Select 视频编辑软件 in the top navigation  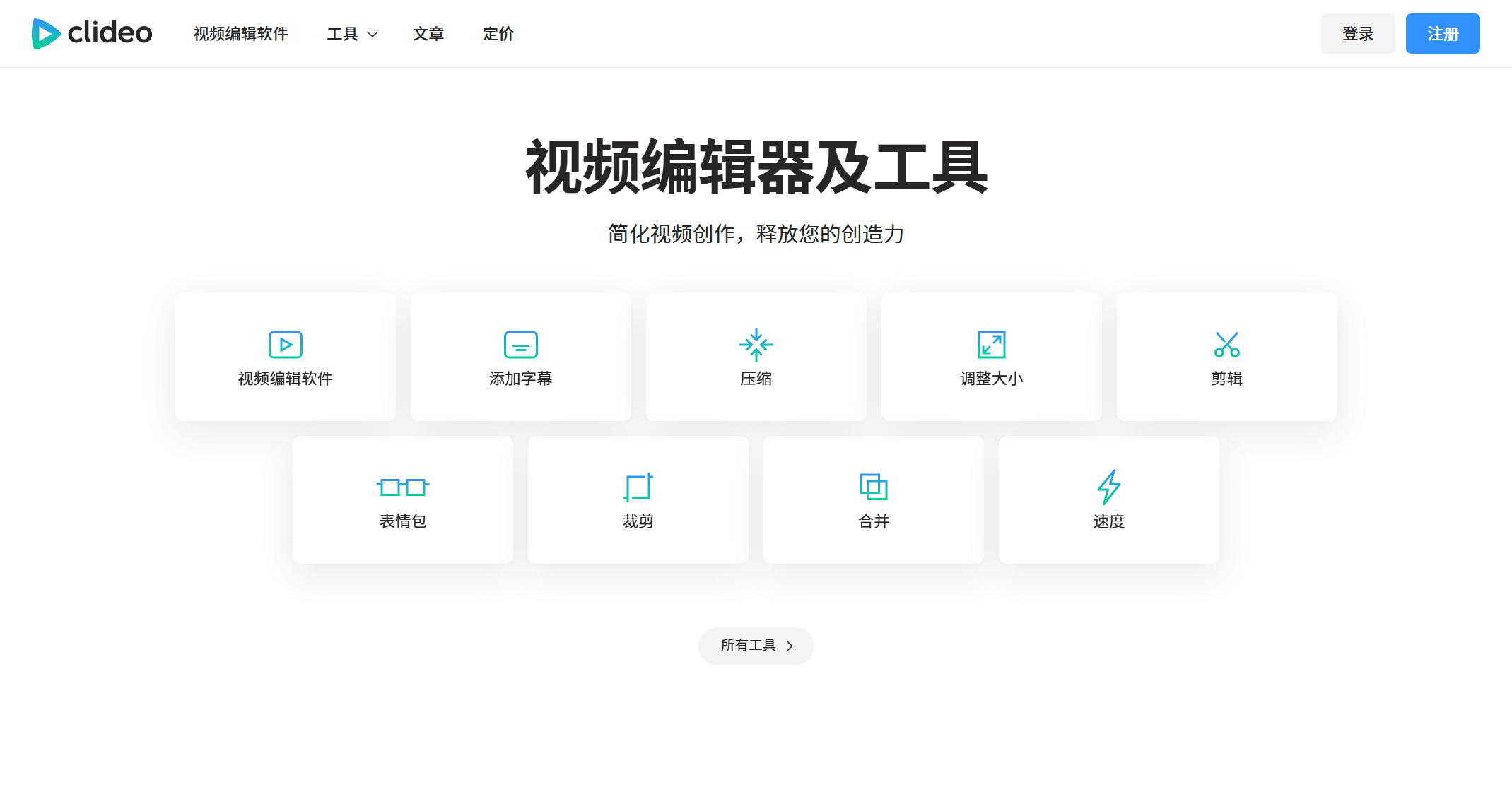[x=240, y=33]
